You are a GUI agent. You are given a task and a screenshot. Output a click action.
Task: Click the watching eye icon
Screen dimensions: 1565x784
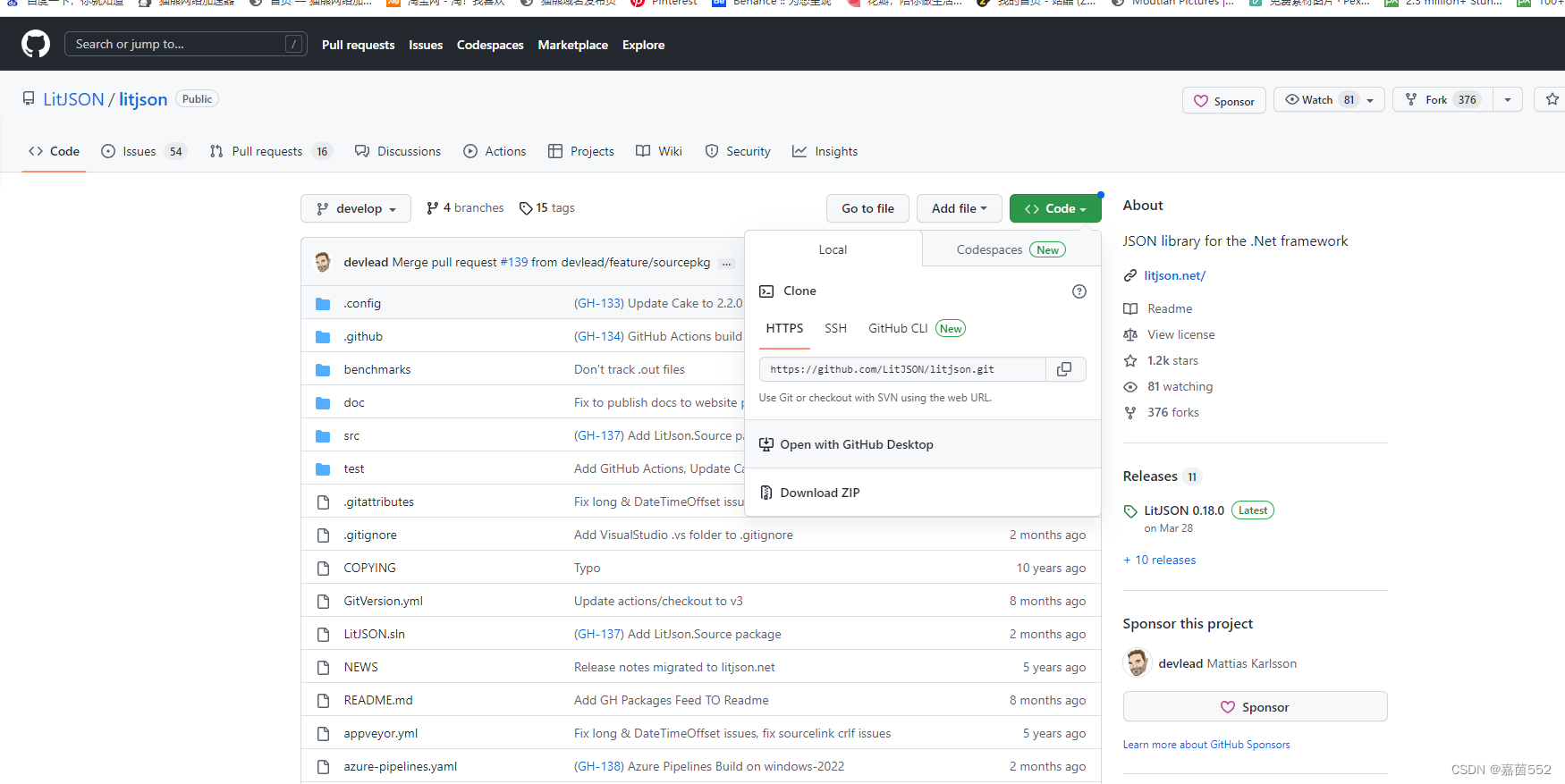[1130, 386]
